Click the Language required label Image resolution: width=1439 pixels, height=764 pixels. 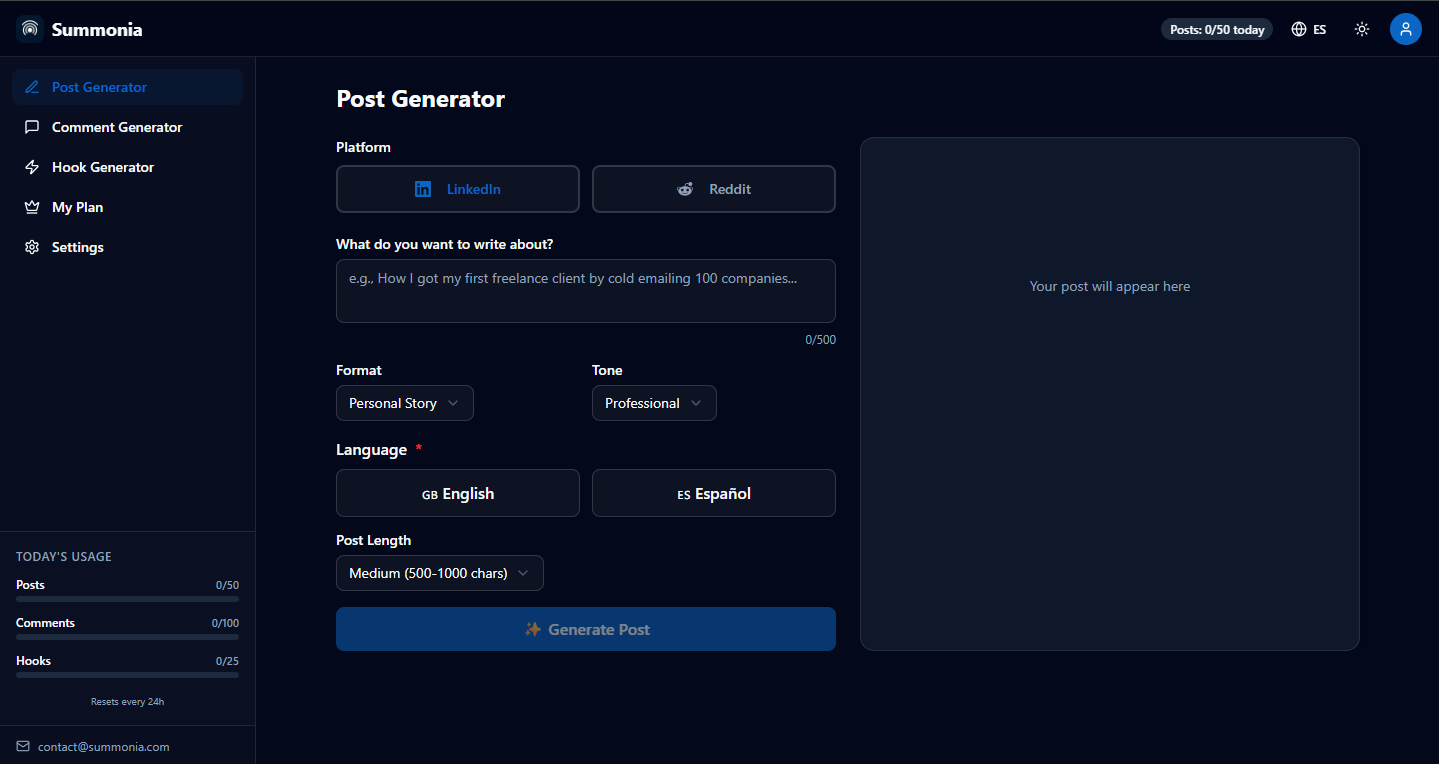[379, 450]
